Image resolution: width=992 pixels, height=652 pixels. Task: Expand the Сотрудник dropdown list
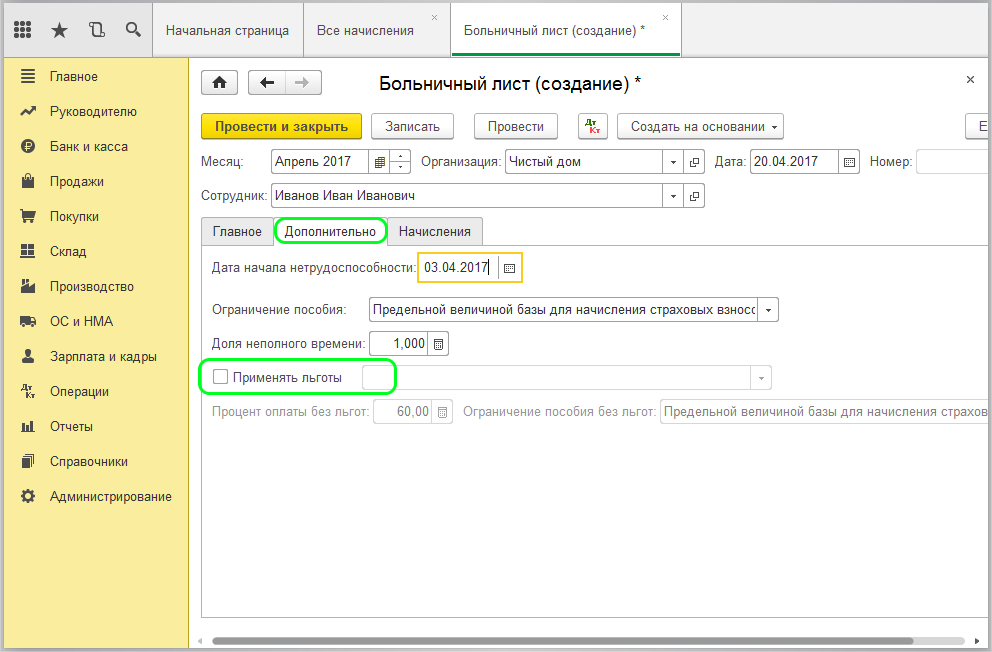coord(671,196)
